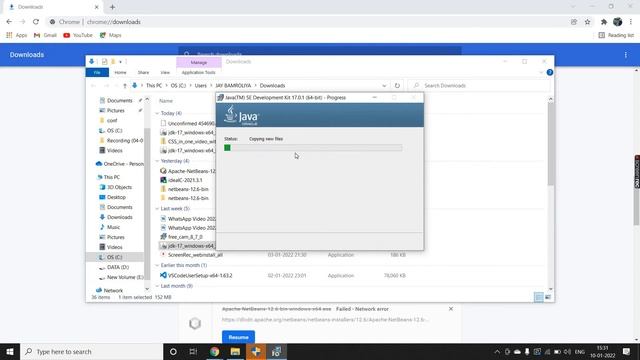Open File Explorer from taskbar

[235, 351]
